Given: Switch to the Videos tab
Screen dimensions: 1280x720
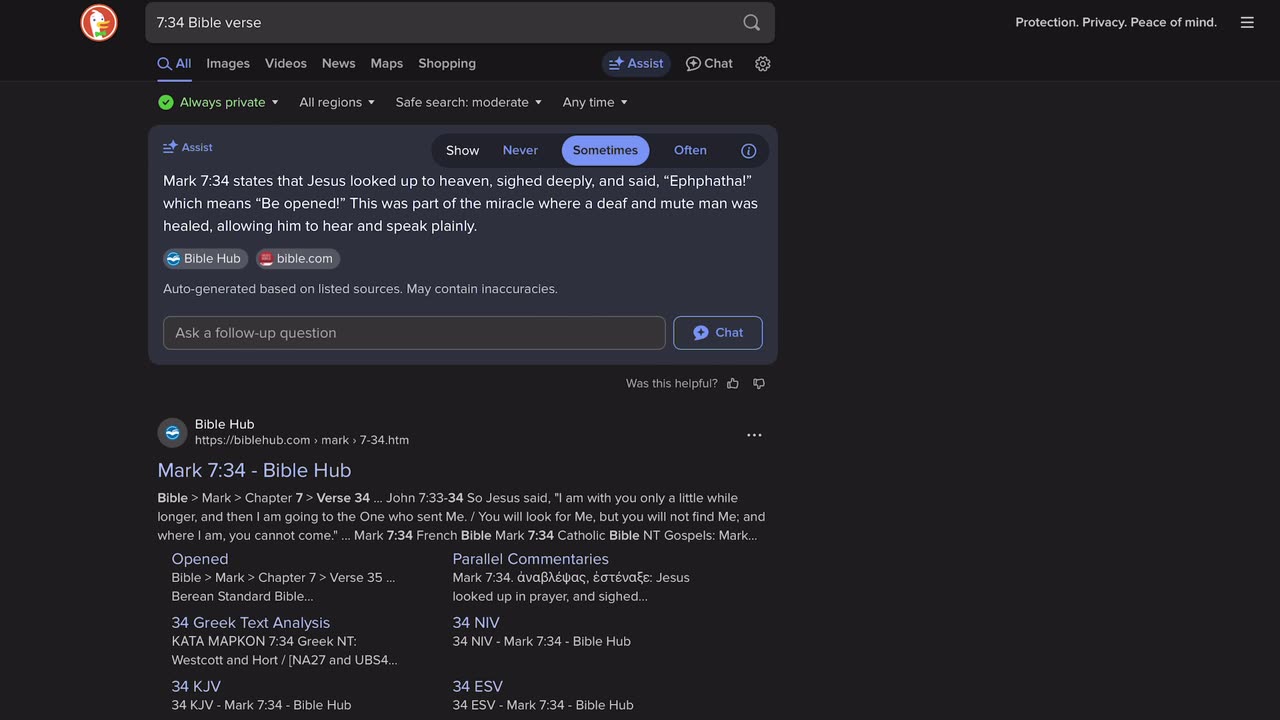Looking at the screenshot, I should click(x=286, y=64).
